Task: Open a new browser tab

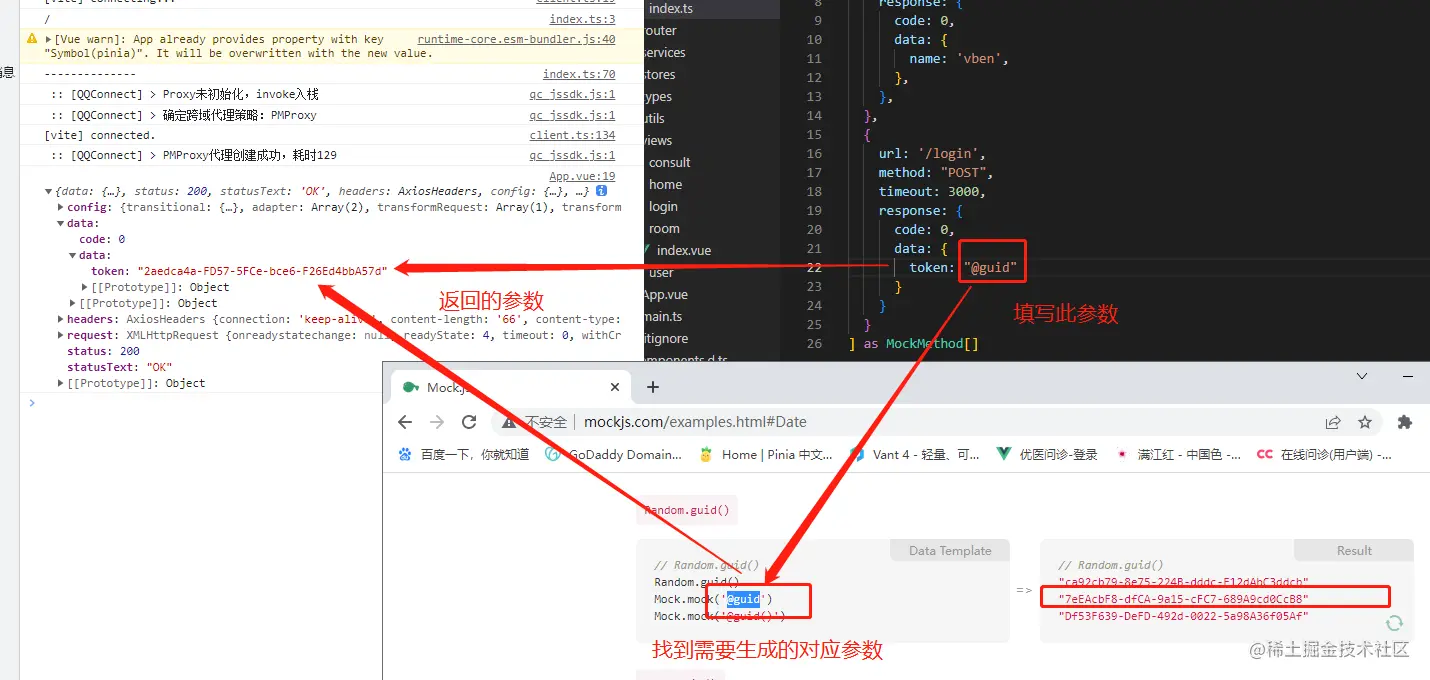Action: (653, 387)
